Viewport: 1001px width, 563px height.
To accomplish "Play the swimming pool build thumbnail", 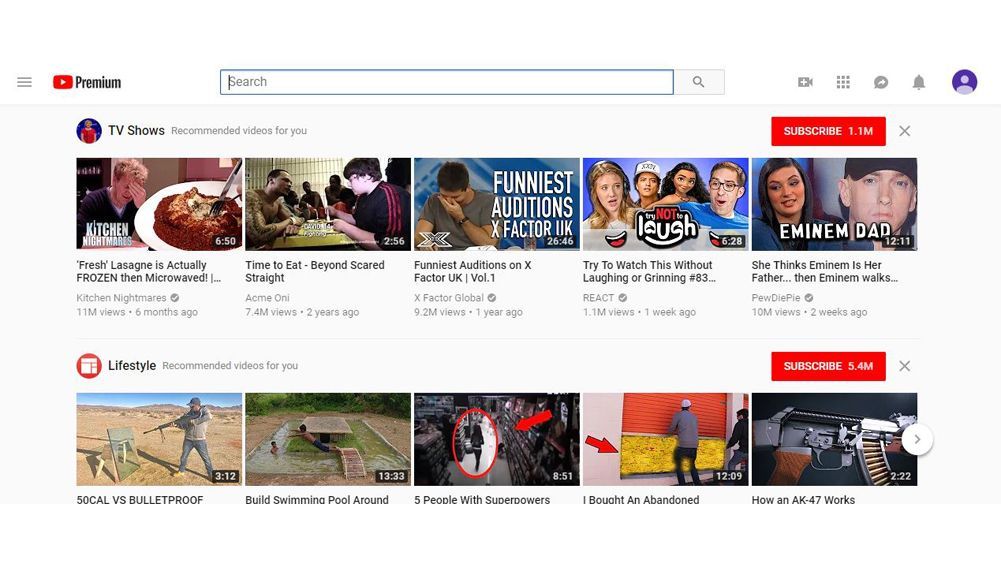I will pyautogui.click(x=327, y=439).
